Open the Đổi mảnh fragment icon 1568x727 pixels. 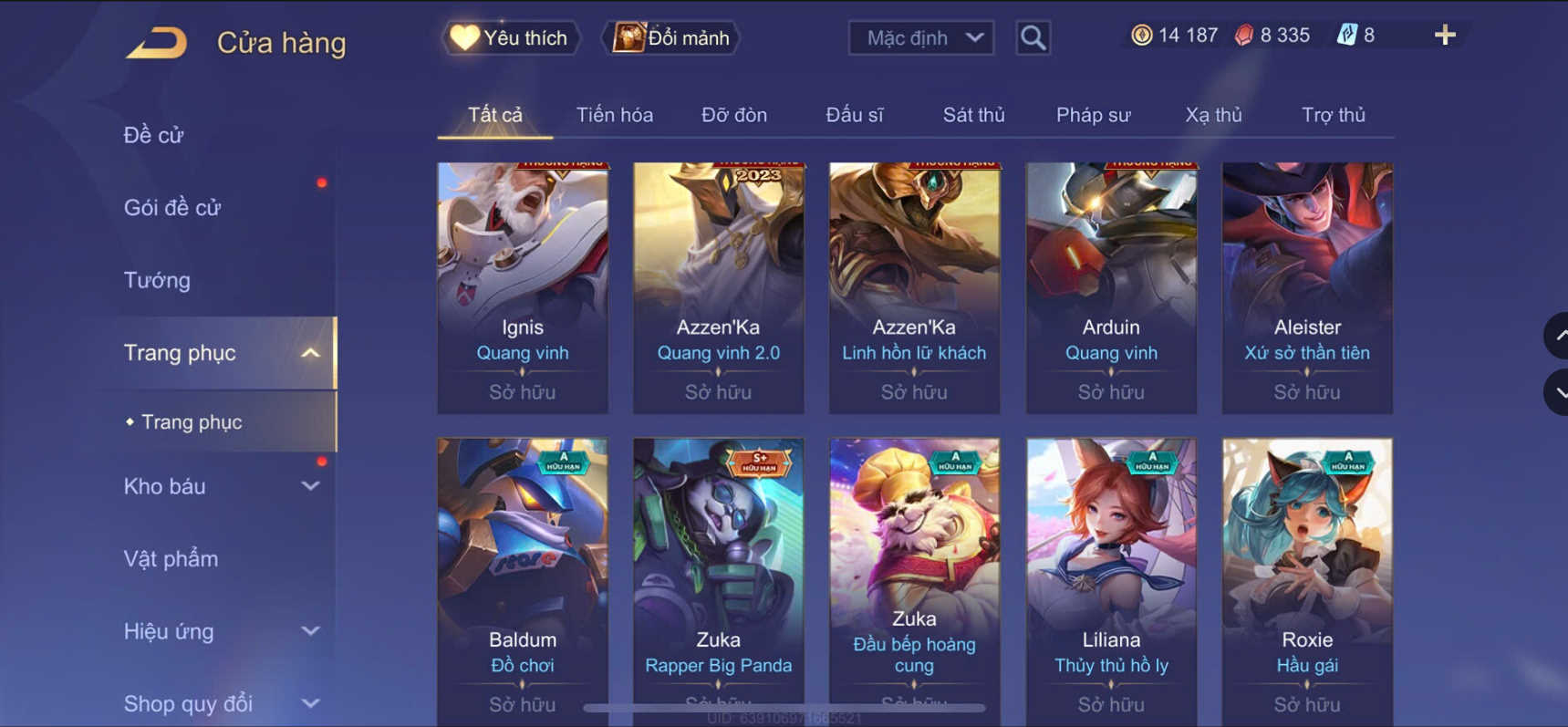pos(628,37)
